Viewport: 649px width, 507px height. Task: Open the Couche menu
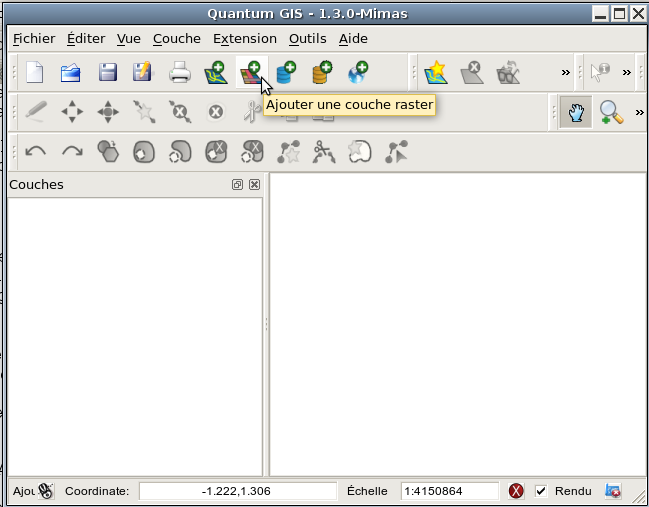177,38
